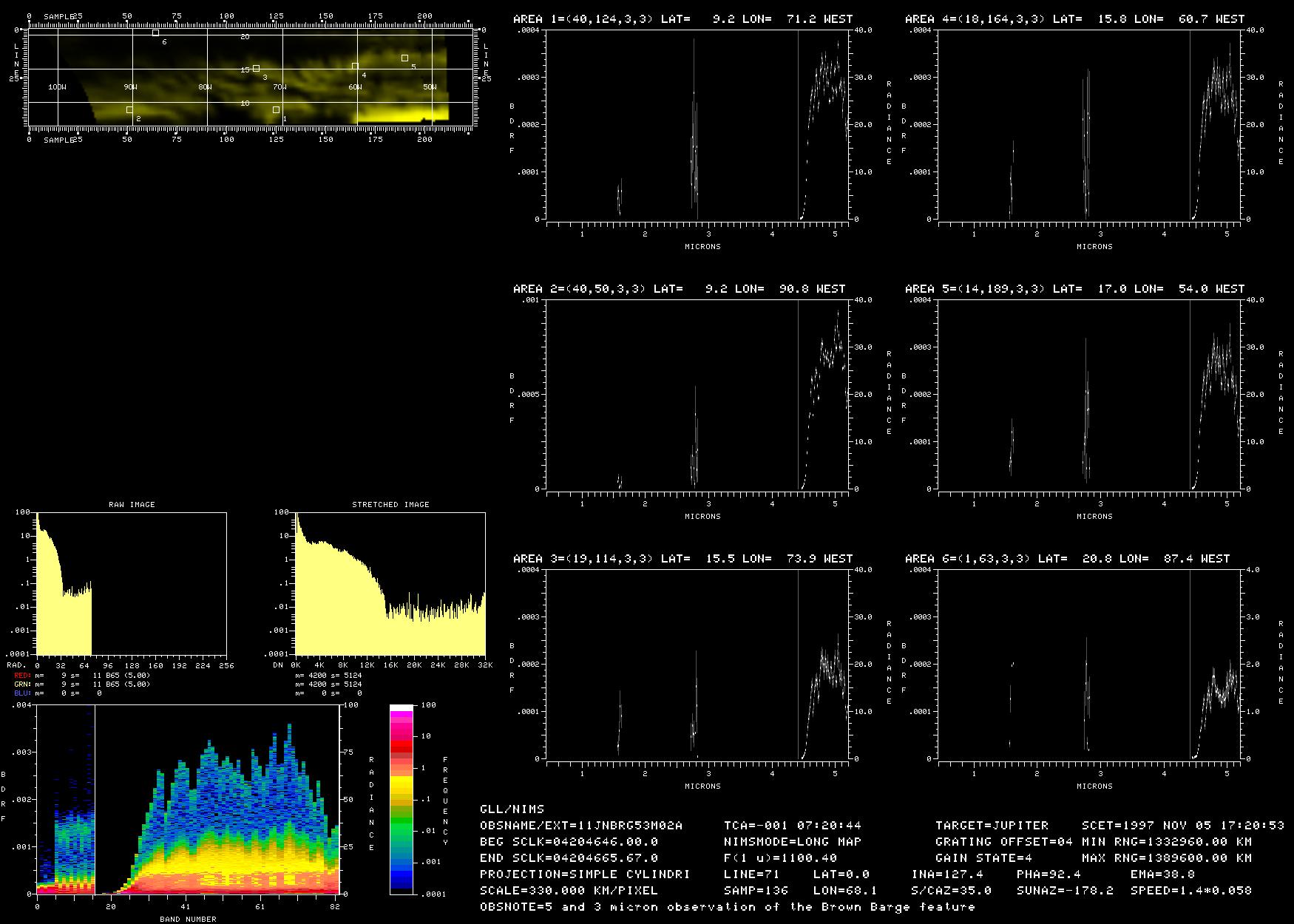Select the AREA 6 spectrum plot title
Image resolution: width=1294 pixels, height=924 pixels.
tap(1067, 559)
